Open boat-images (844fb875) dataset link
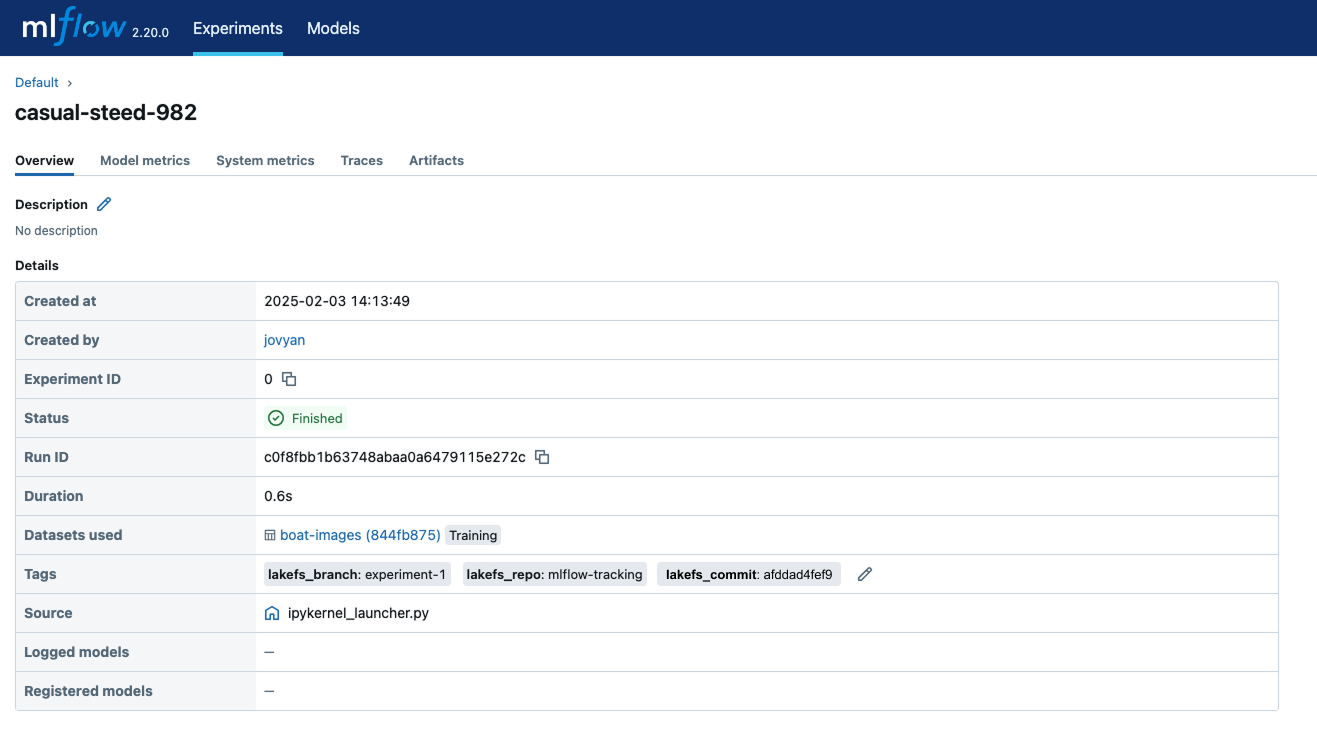 (360, 535)
